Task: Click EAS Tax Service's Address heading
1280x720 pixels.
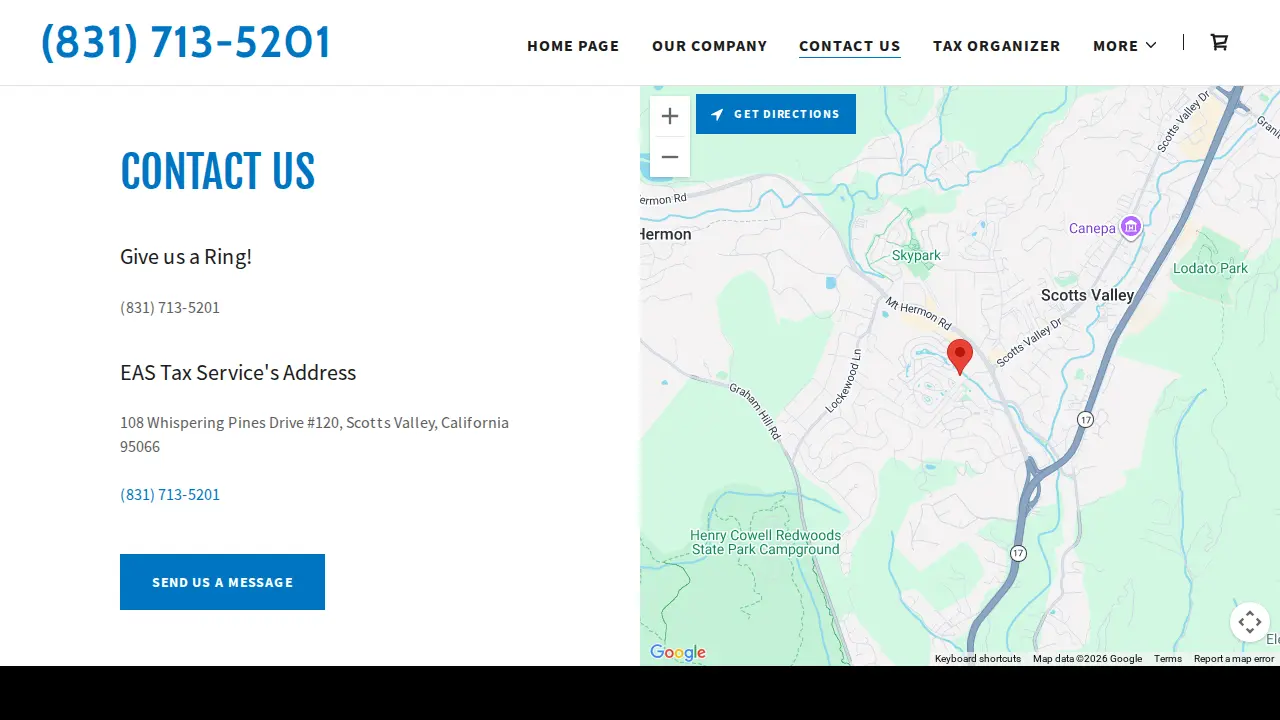Action: pos(238,373)
